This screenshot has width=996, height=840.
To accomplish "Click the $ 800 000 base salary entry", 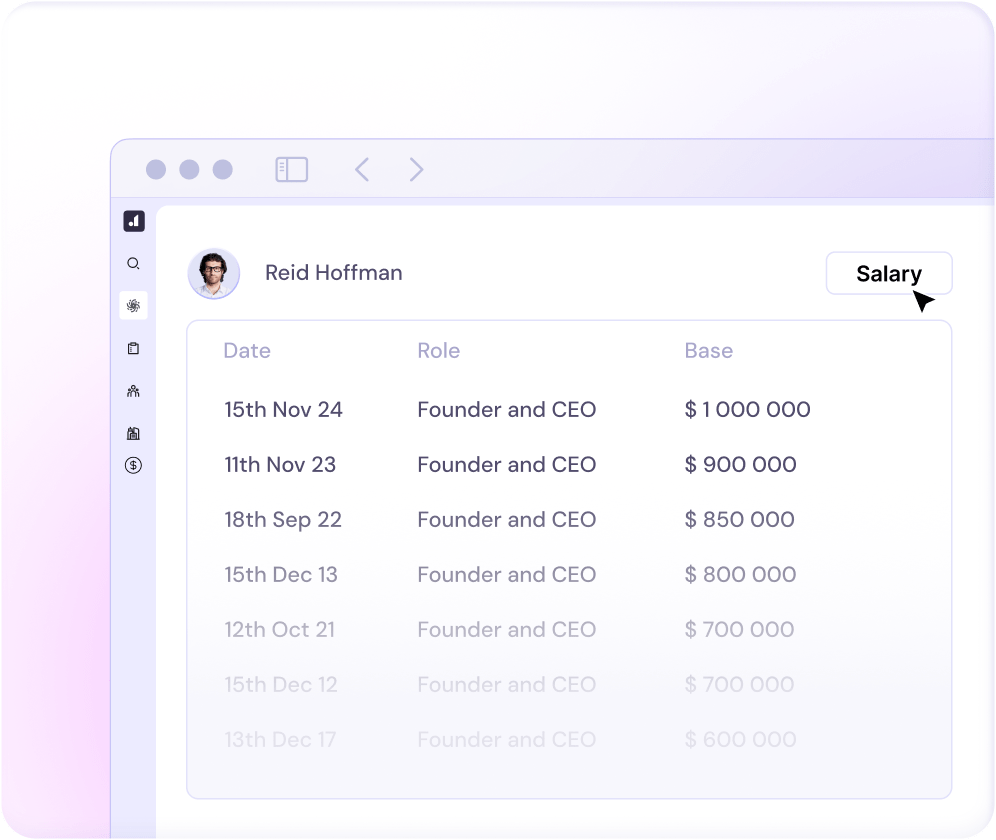I will click(740, 575).
